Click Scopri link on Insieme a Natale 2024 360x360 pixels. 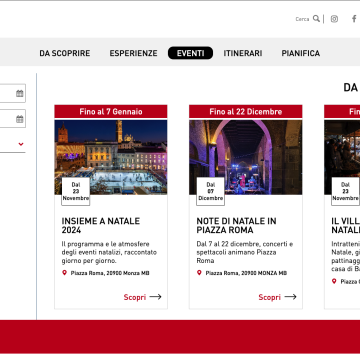[x=135, y=297]
